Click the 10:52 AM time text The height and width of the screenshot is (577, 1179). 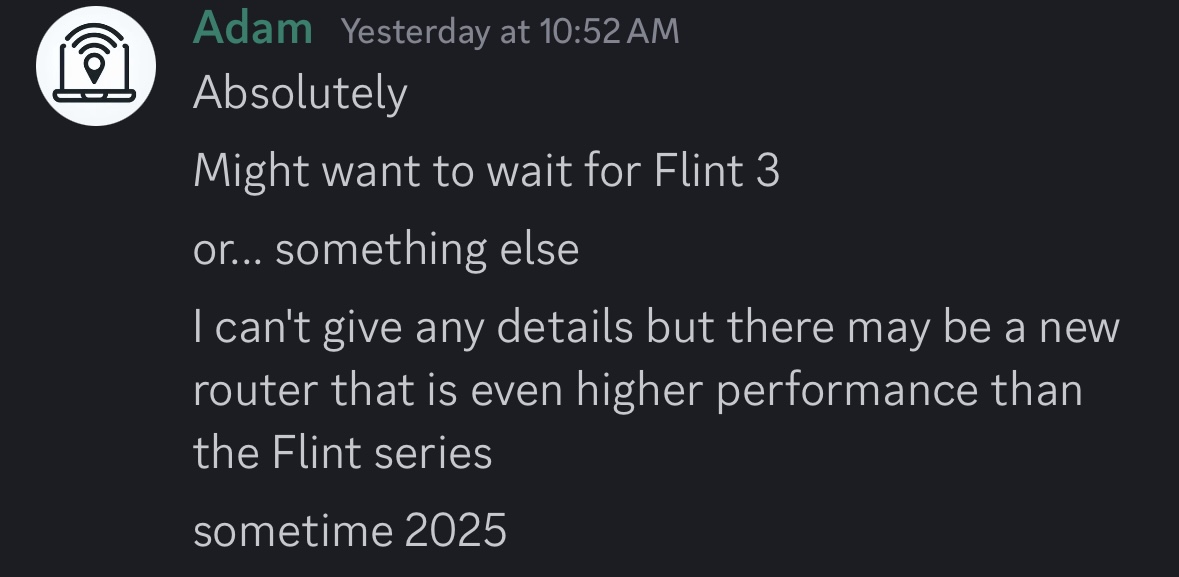coord(609,32)
